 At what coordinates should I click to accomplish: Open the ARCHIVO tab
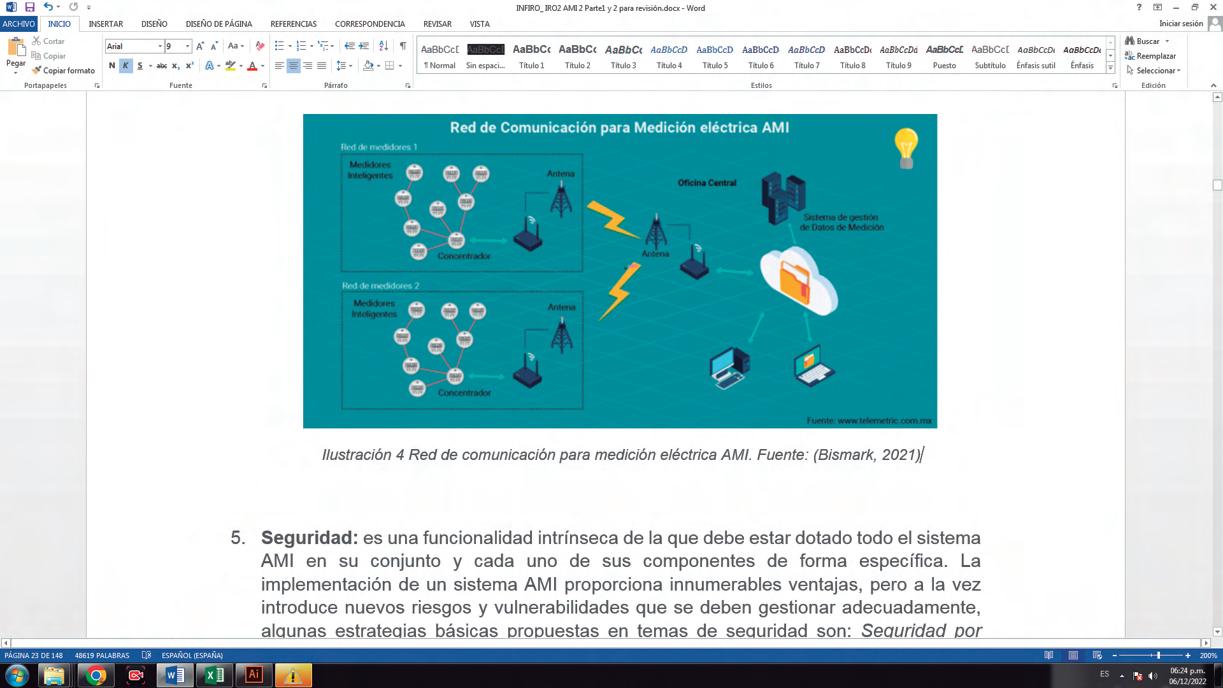pyautogui.click(x=18, y=24)
